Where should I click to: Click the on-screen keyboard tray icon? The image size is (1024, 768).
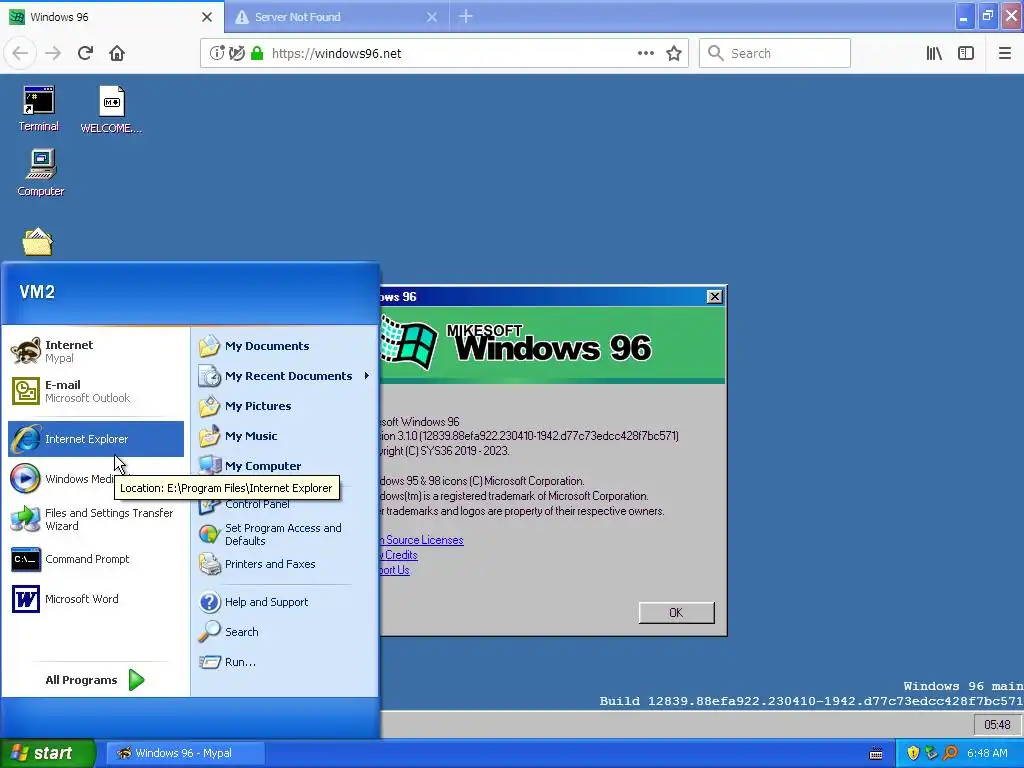click(x=876, y=754)
